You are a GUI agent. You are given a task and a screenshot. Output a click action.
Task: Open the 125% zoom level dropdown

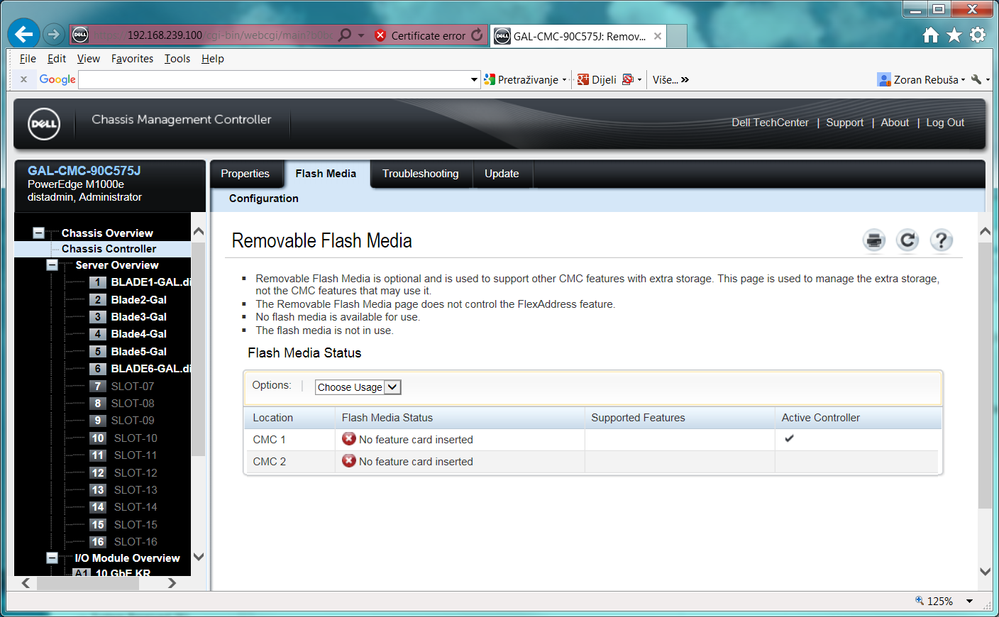970,601
